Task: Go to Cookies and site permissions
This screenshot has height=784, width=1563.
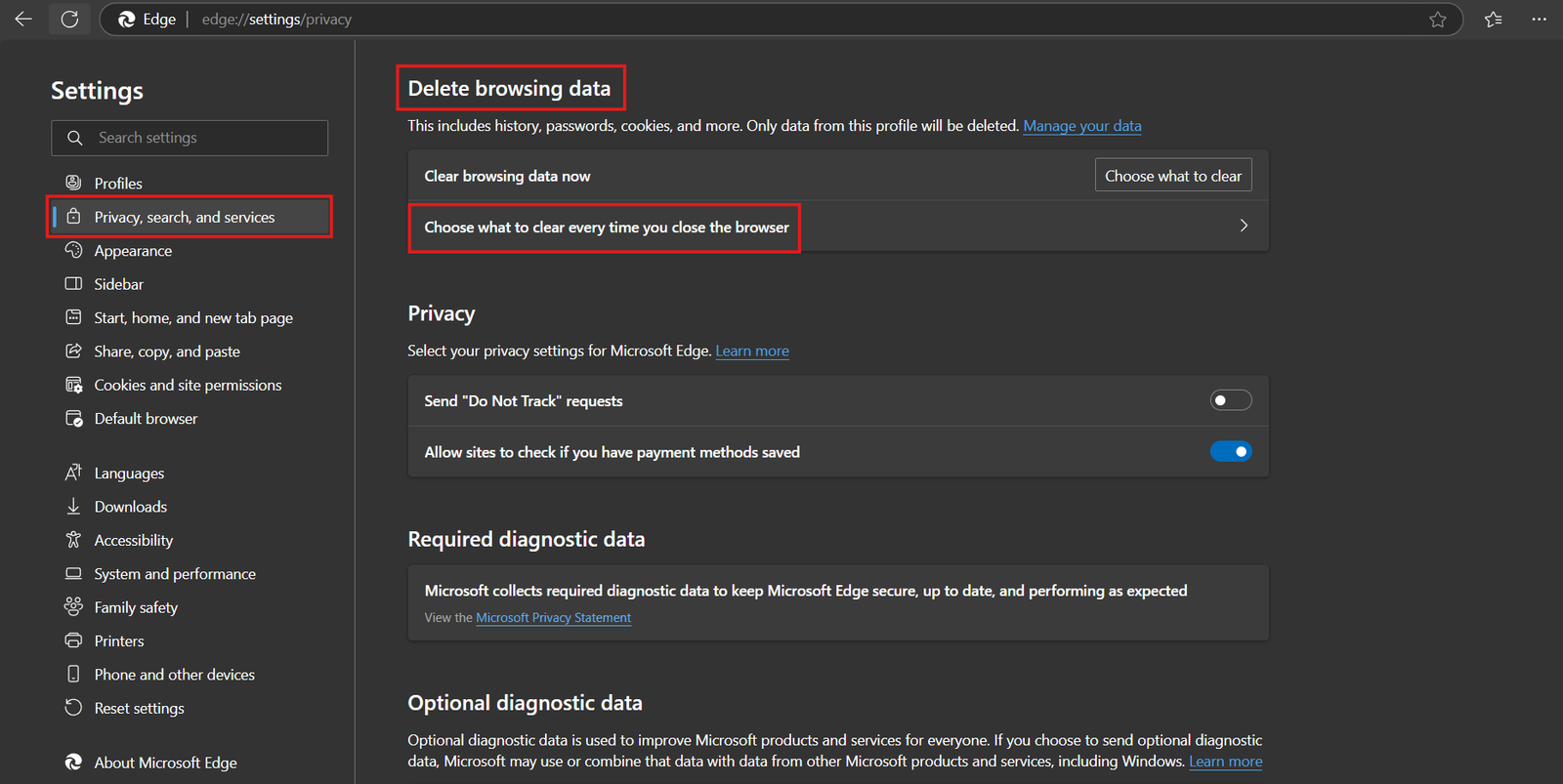Action: coord(188,385)
